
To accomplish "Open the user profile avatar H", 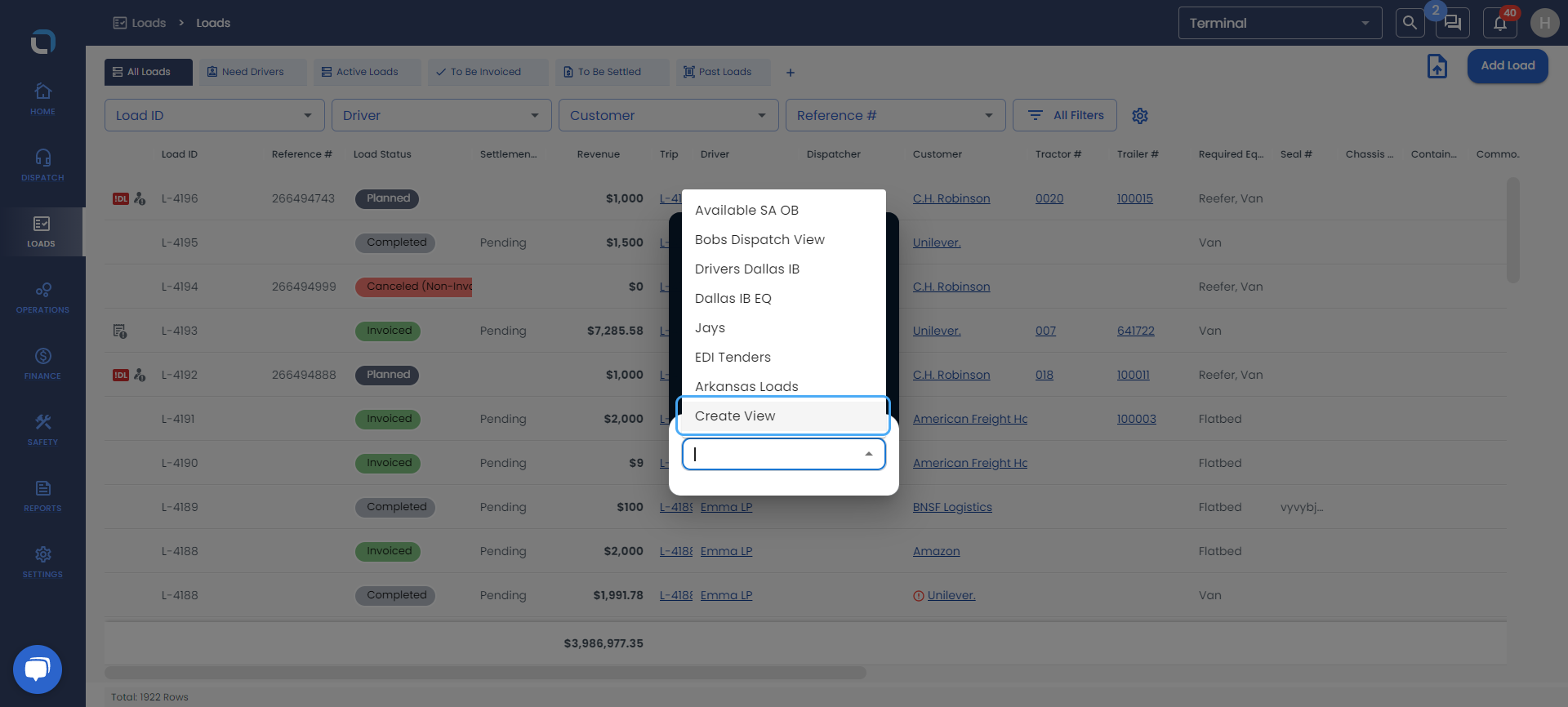I will pos(1544,23).
